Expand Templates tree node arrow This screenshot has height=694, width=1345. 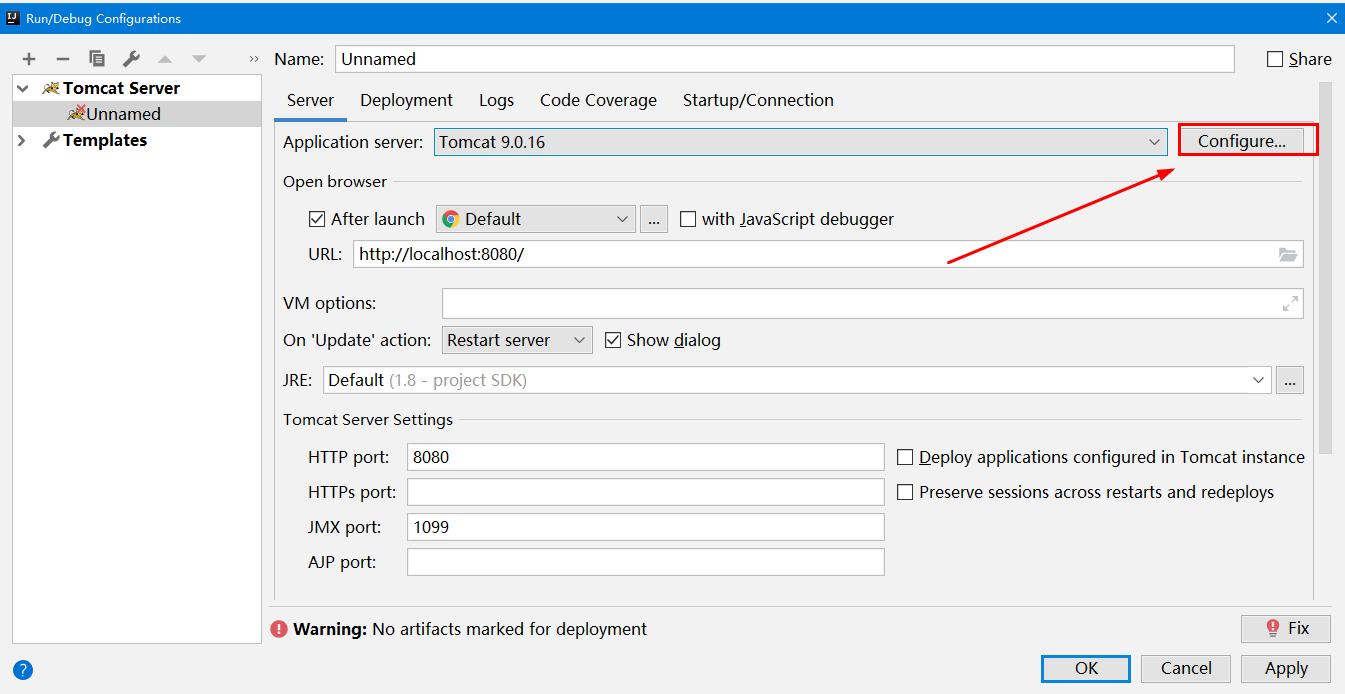pos(23,140)
